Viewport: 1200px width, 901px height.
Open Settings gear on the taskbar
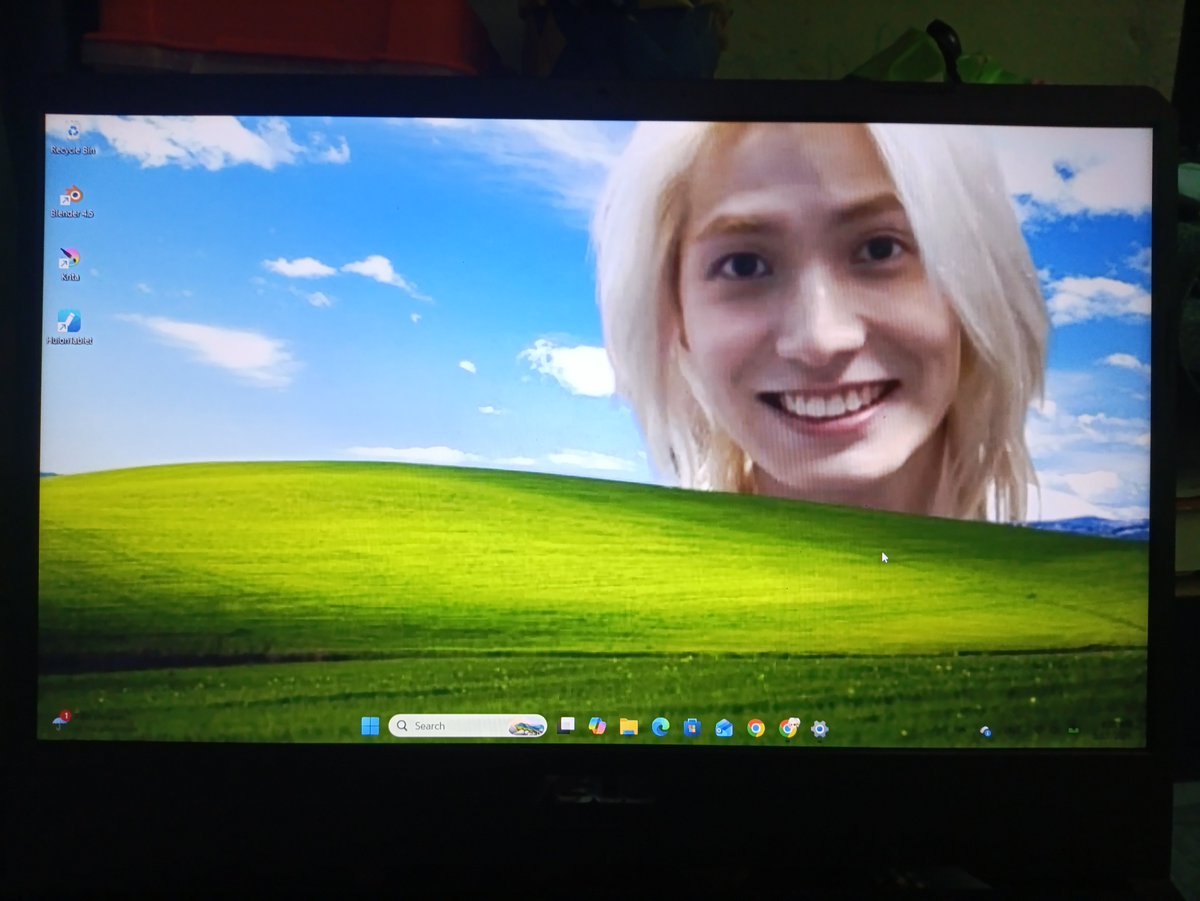820,729
